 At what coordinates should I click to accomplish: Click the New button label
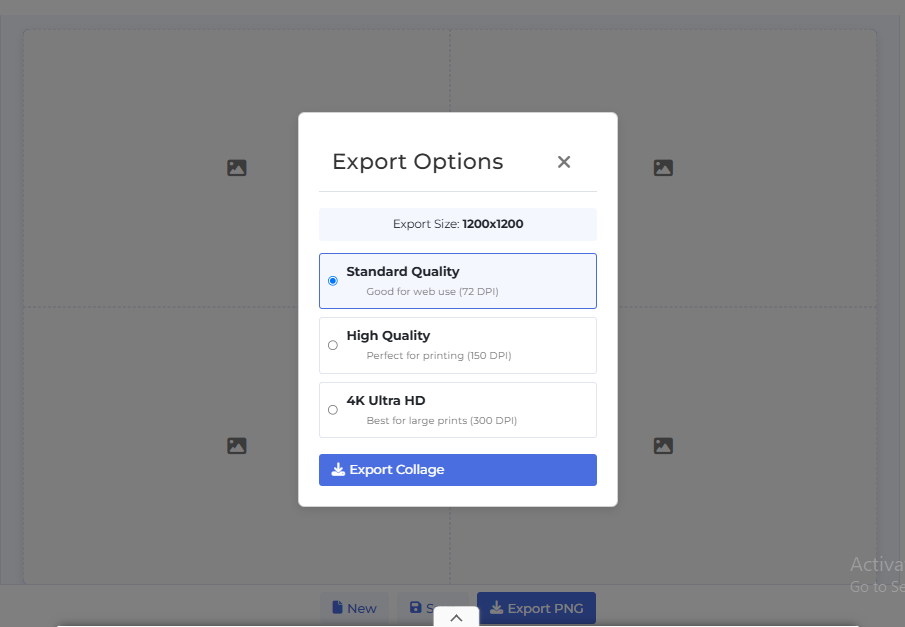[x=362, y=608]
